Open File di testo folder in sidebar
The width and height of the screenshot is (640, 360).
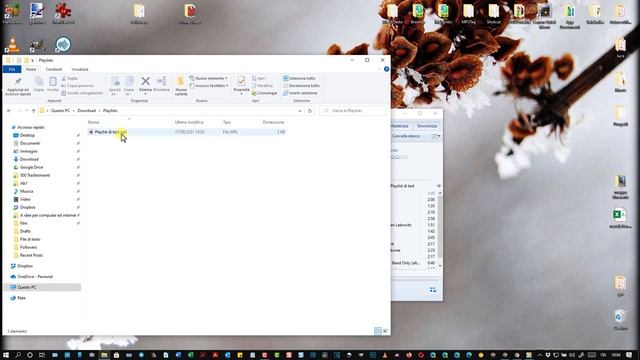(x=30, y=239)
